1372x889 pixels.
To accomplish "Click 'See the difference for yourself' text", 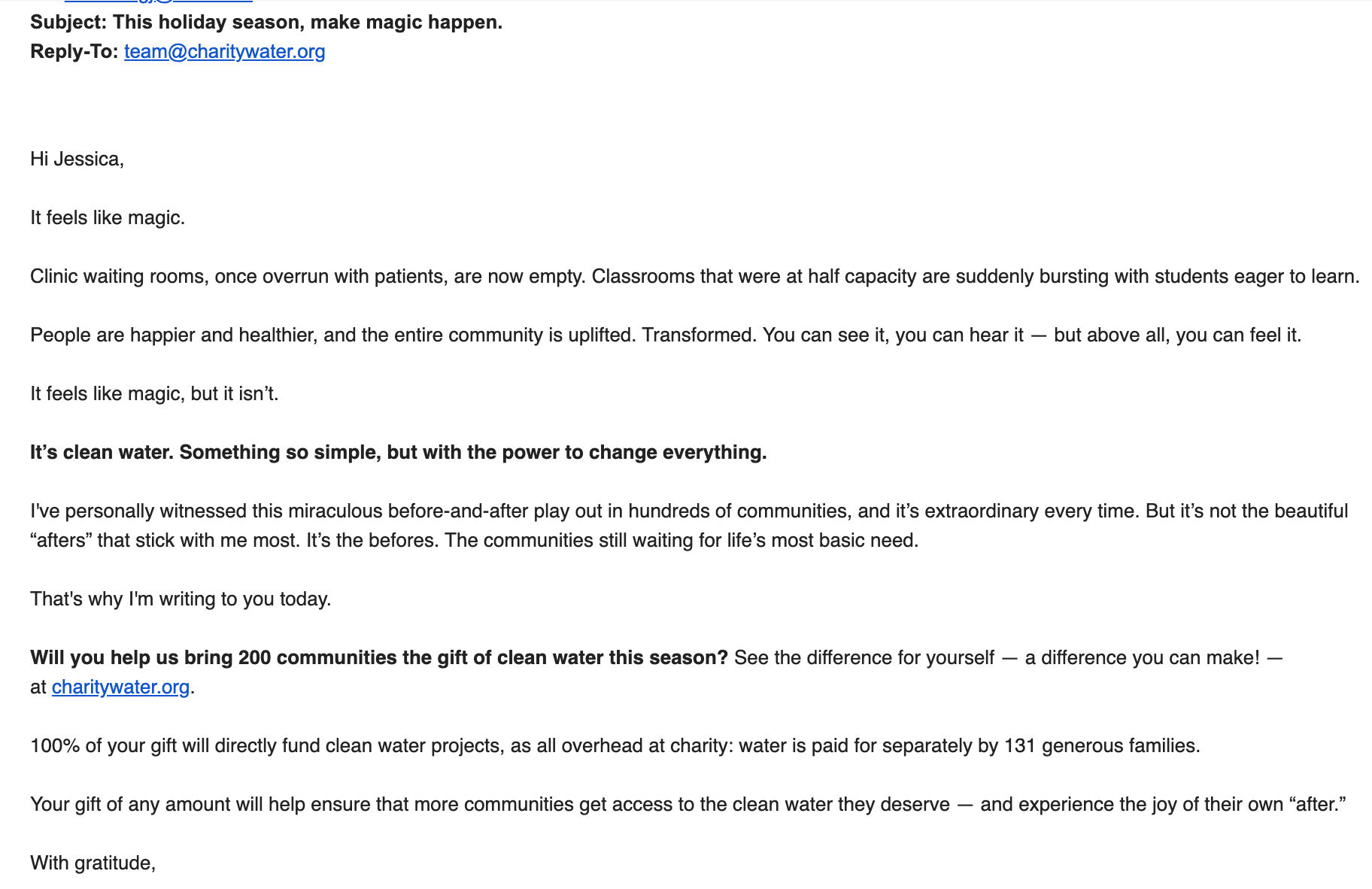I will (x=864, y=657).
